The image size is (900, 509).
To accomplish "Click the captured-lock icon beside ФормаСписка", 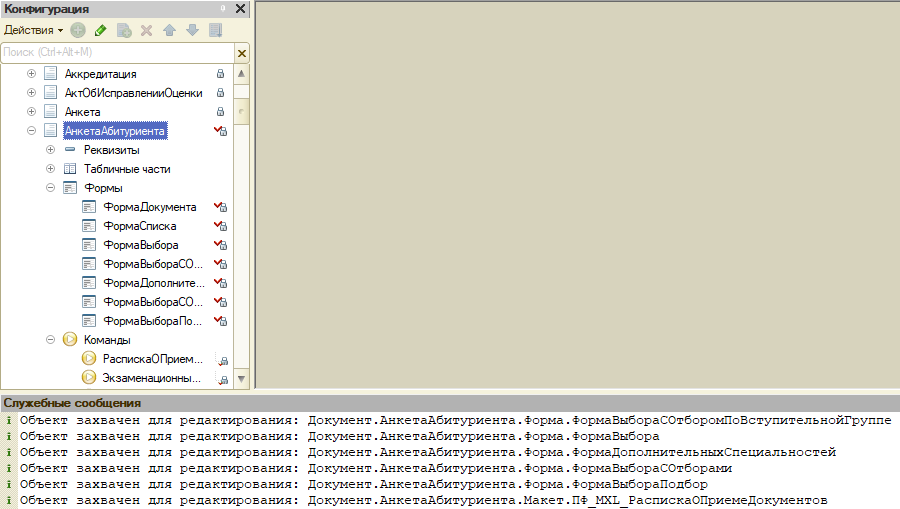I will [220, 226].
